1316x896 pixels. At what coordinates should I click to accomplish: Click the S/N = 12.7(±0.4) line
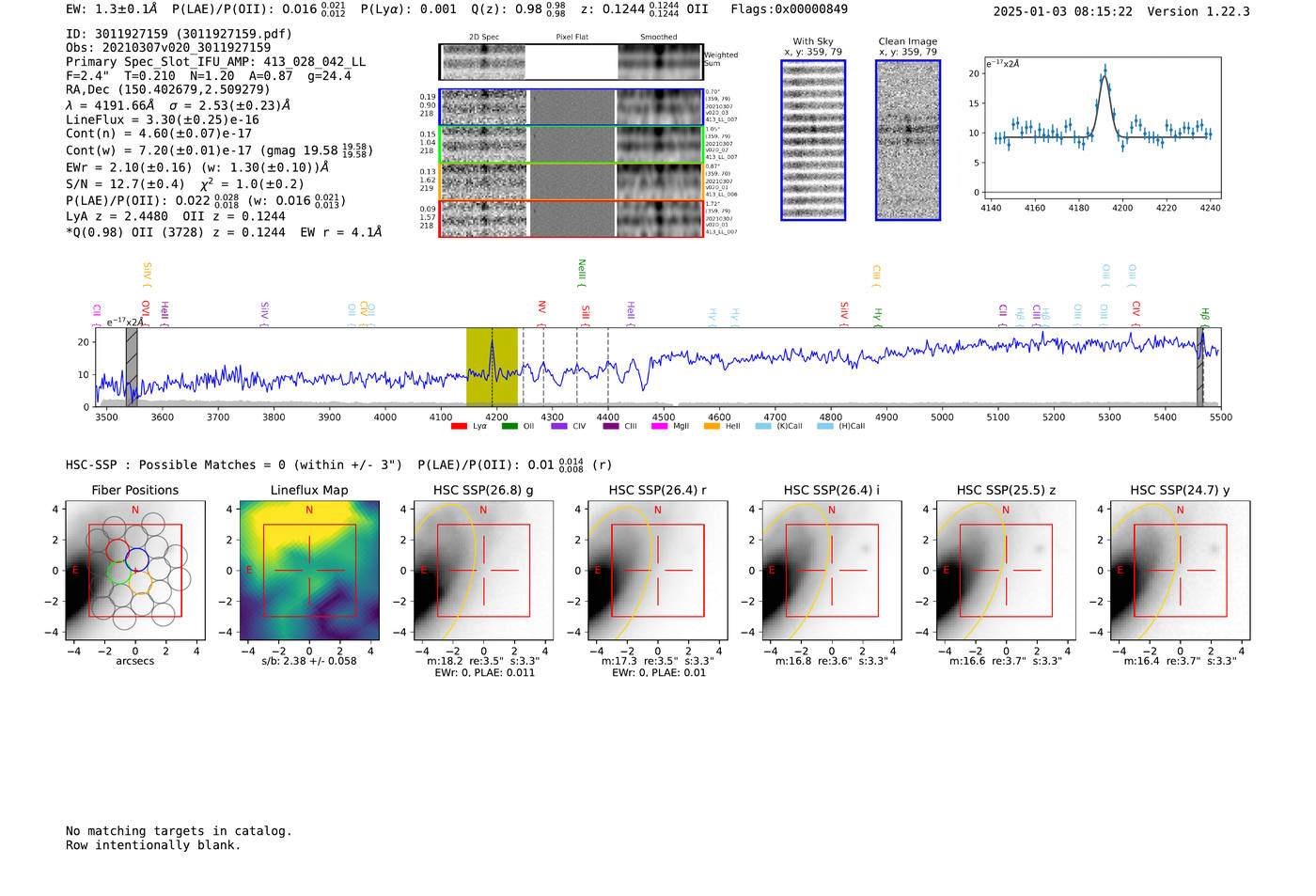coord(185,184)
